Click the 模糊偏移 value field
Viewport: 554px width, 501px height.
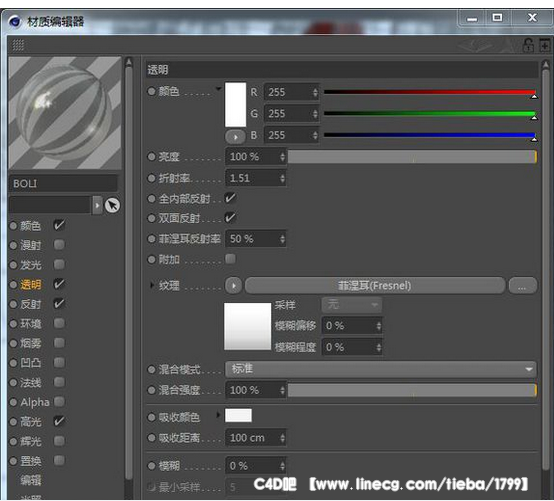pyautogui.click(x=352, y=325)
